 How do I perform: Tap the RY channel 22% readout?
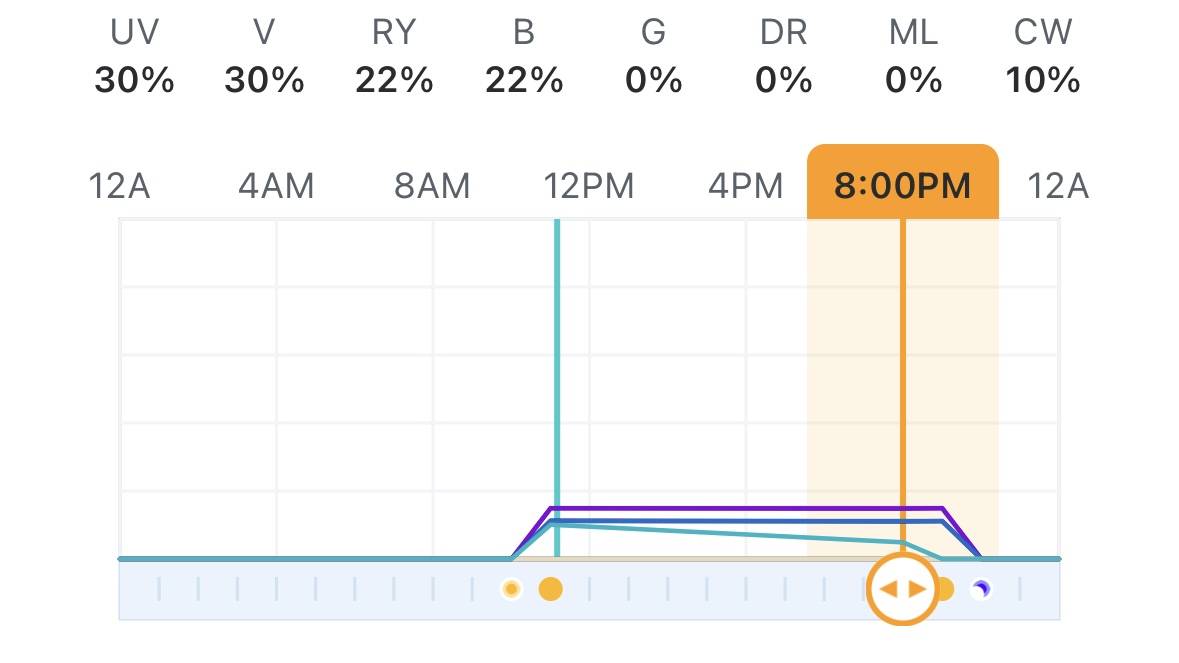(x=394, y=58)
